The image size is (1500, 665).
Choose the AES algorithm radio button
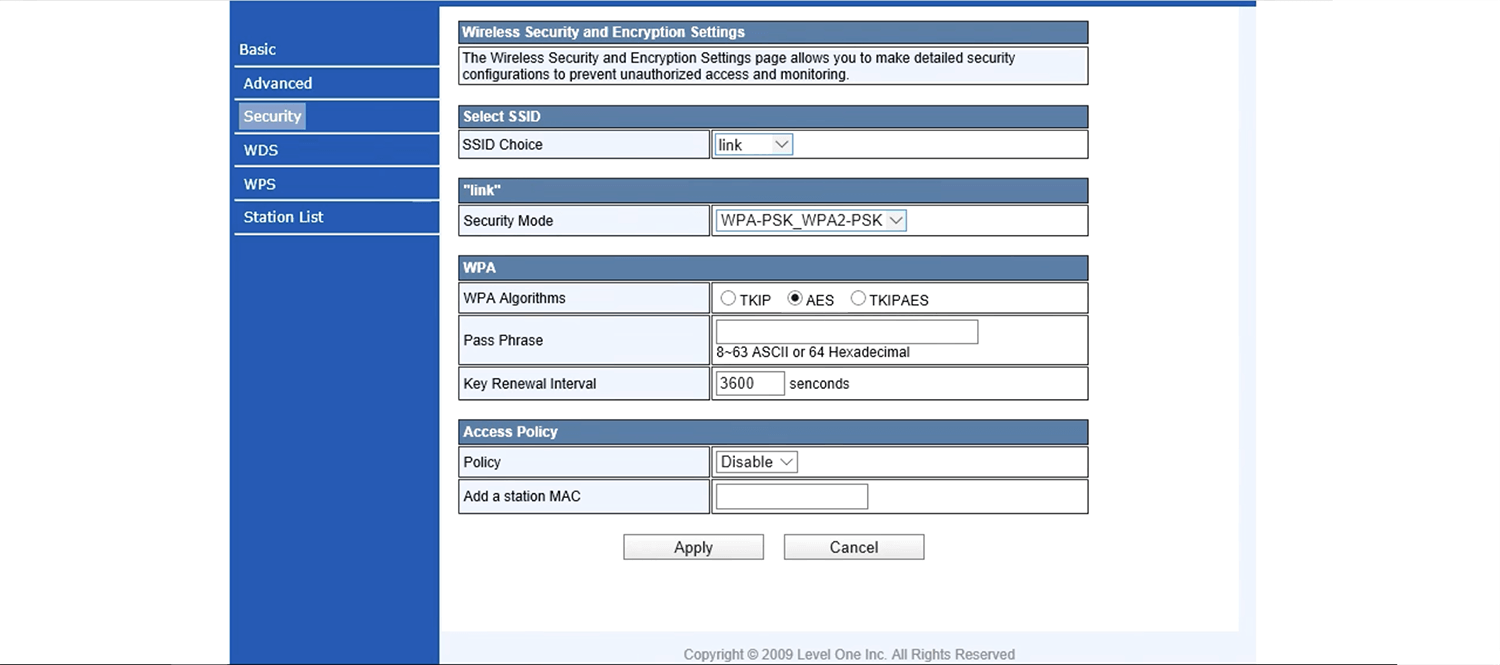pos(795,299)
